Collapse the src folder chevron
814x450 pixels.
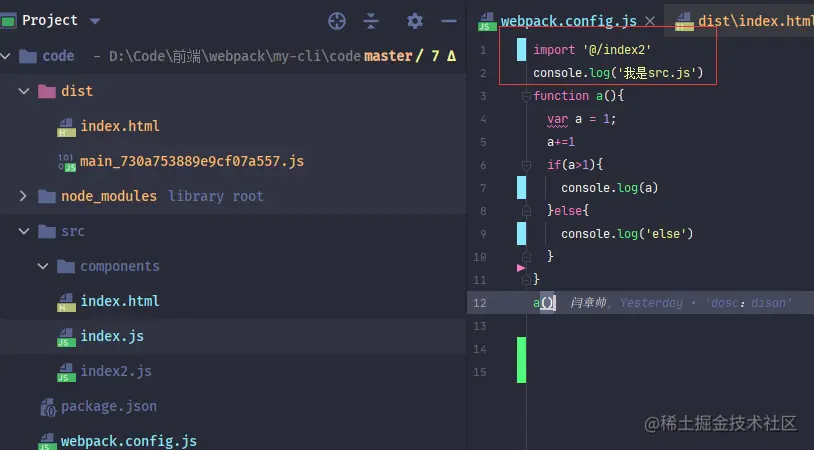point(24,231)
